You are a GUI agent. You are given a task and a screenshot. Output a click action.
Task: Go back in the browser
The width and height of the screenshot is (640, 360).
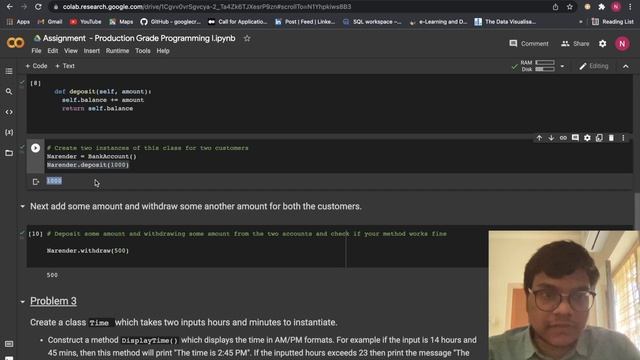pos(9,7)
